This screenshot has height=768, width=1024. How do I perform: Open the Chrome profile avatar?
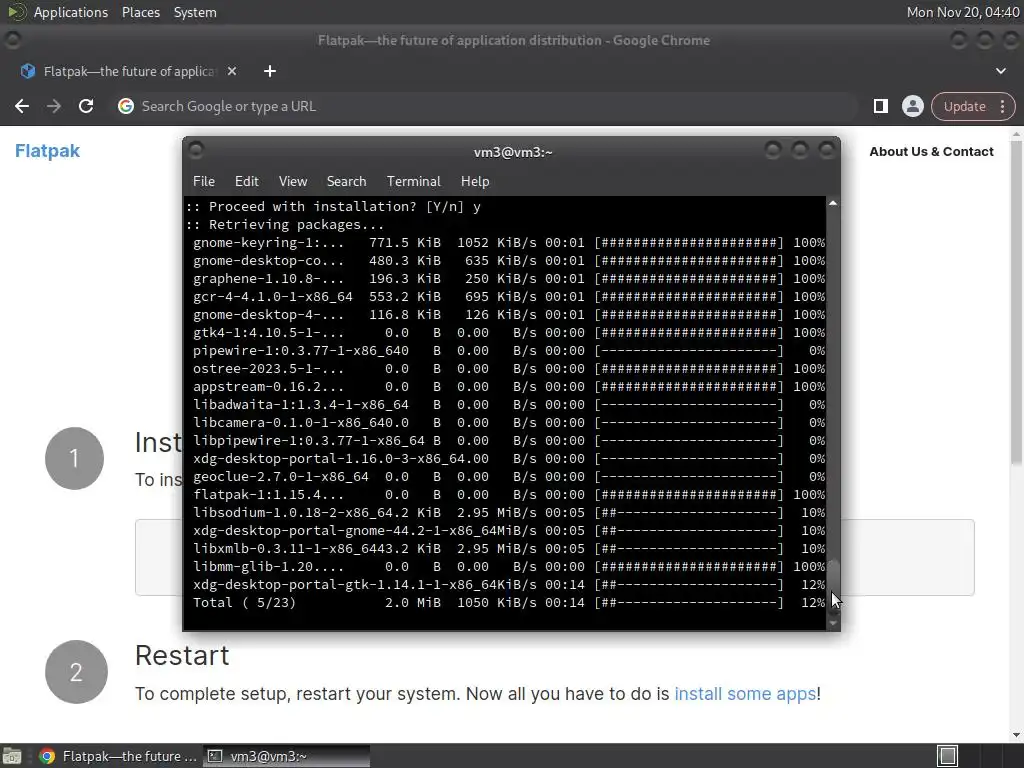click(912, 106)
